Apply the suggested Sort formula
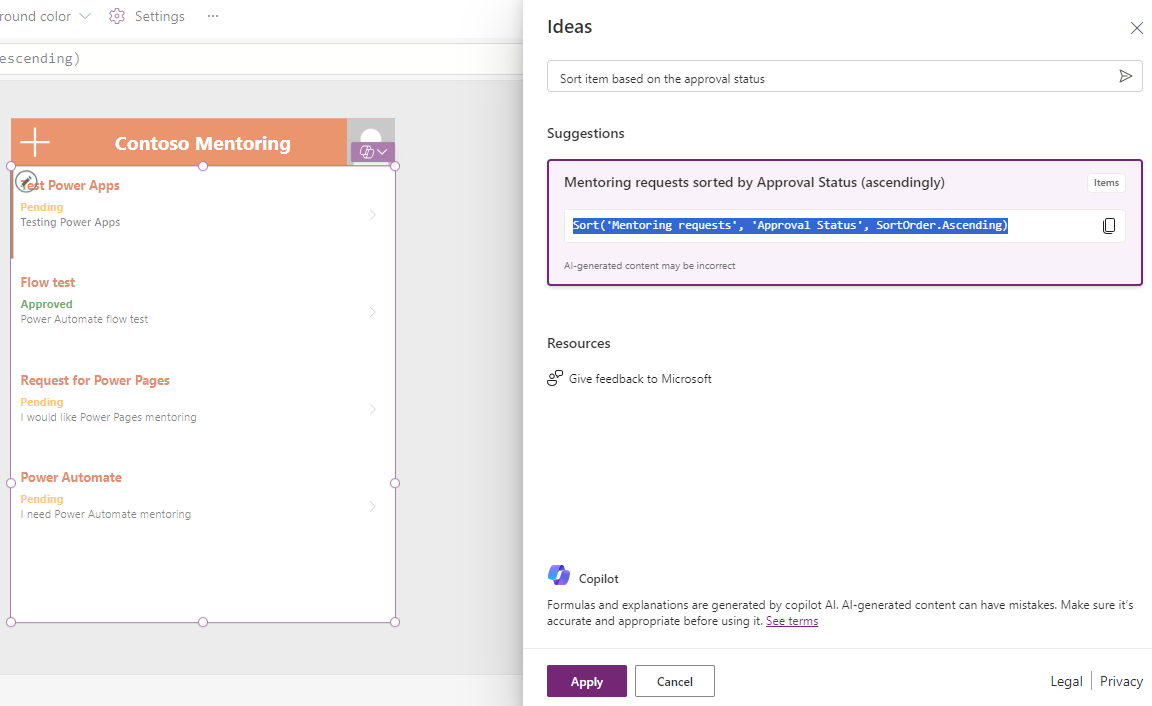This screenshot has width=1152, height=706. point(586,681)
